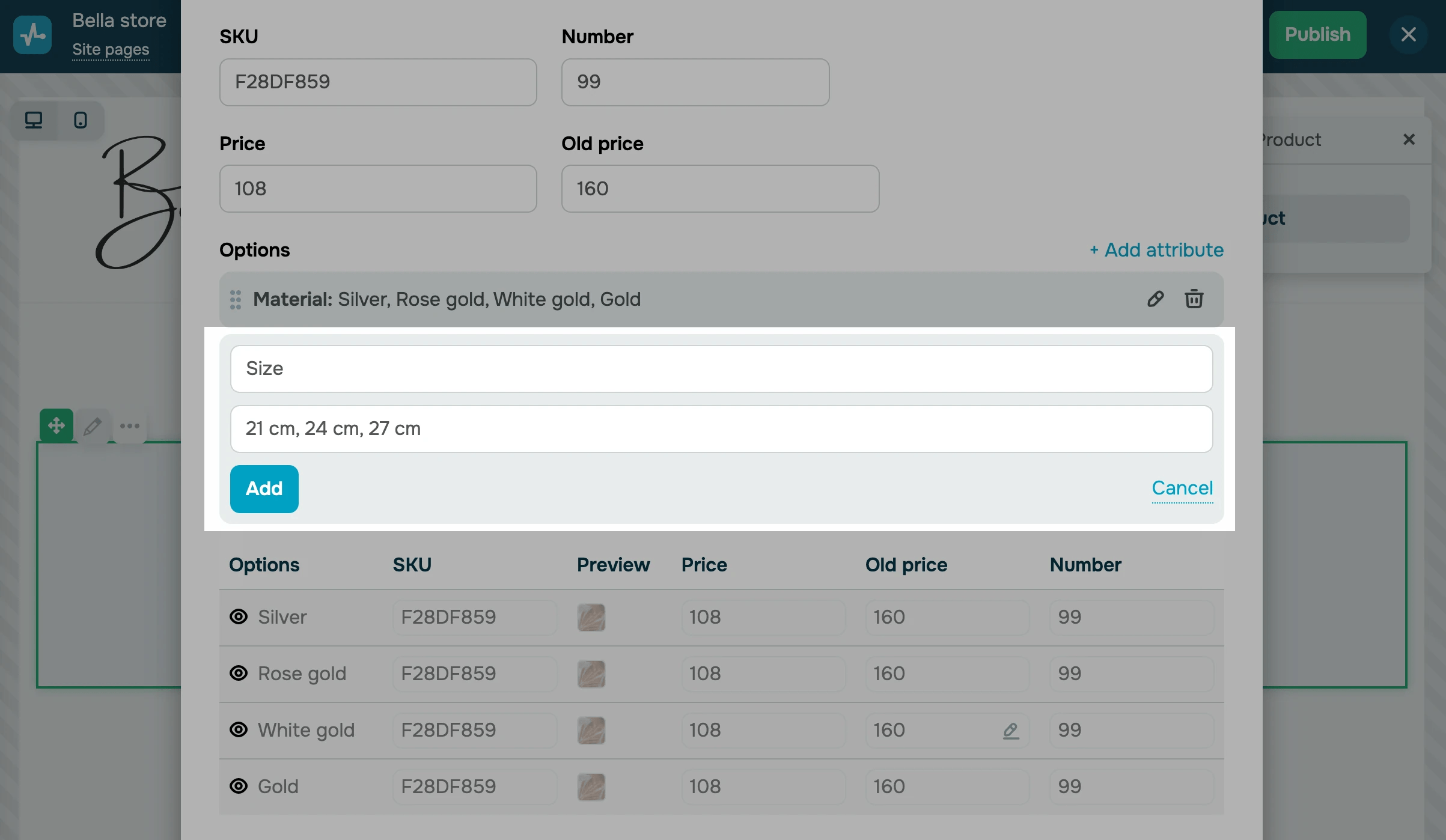Toggle White gold option visibility
The image size is (1446, 840).
(x=239, y=730)
